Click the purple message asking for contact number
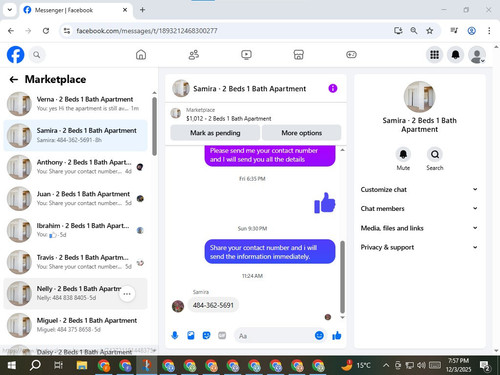This screenshot has height=375, width=500. pyautogui.click(x=270, y=155)
